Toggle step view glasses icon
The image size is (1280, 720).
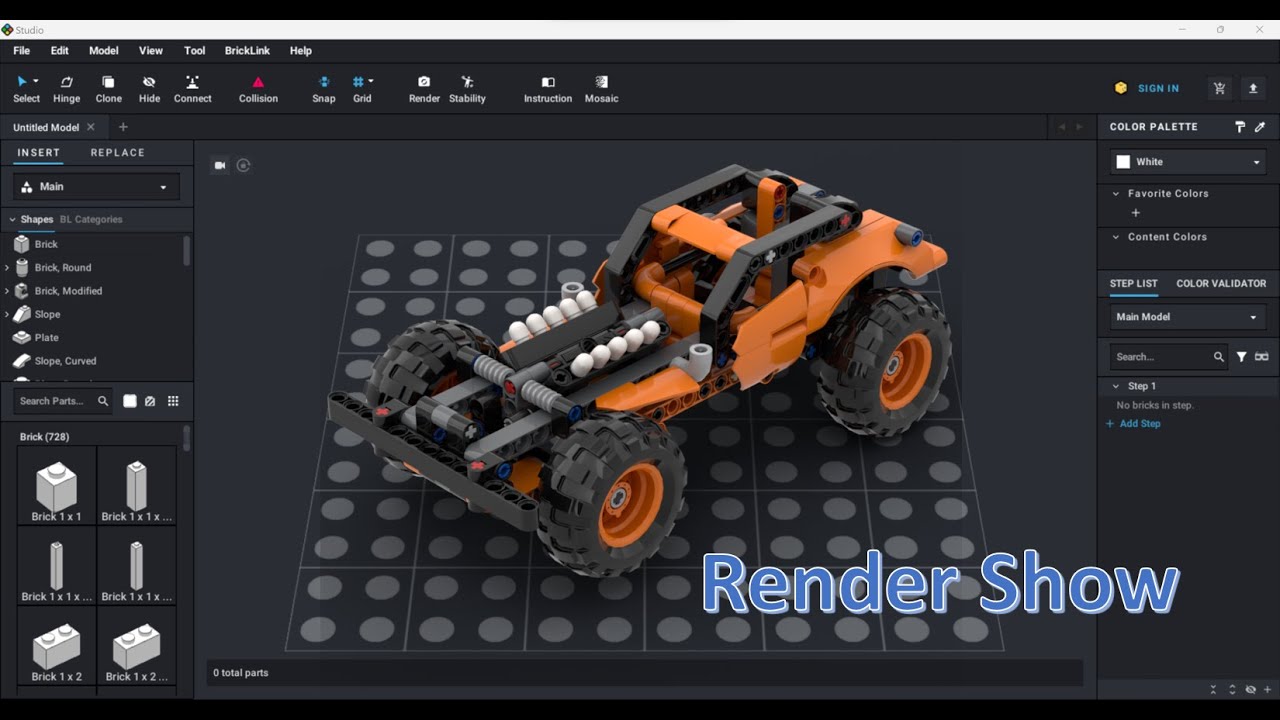(x=1262, y=357)
